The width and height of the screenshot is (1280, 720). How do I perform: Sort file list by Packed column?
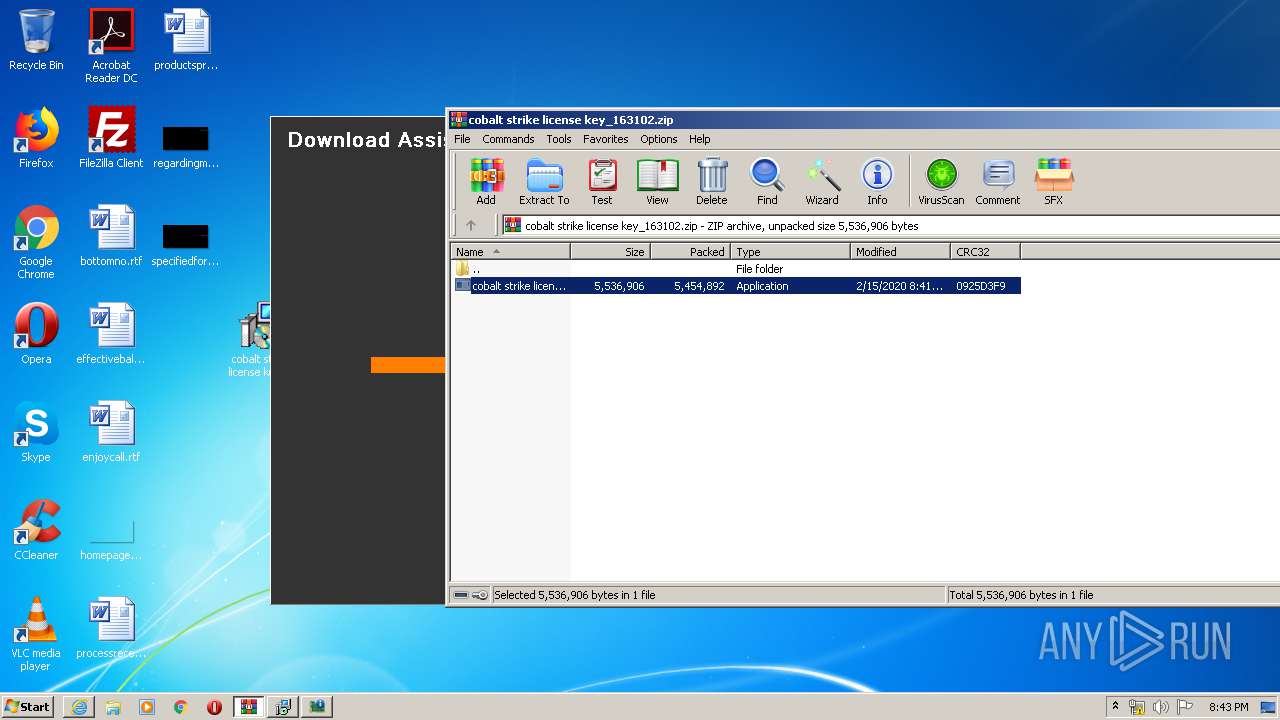pyautogui.click(x=690, y=252)
